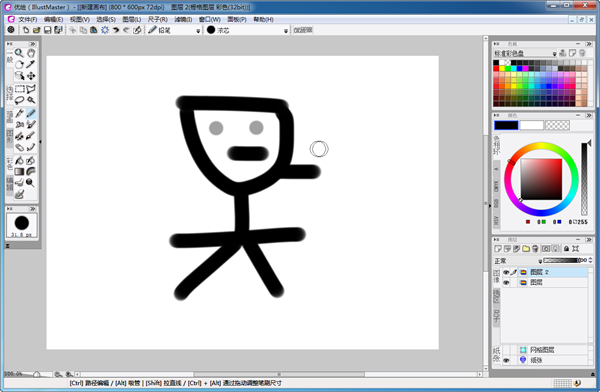Click the brush size preview thumbnail
Image resolution: width=600 pixels, height=392 pixels.
pos(22,225)
